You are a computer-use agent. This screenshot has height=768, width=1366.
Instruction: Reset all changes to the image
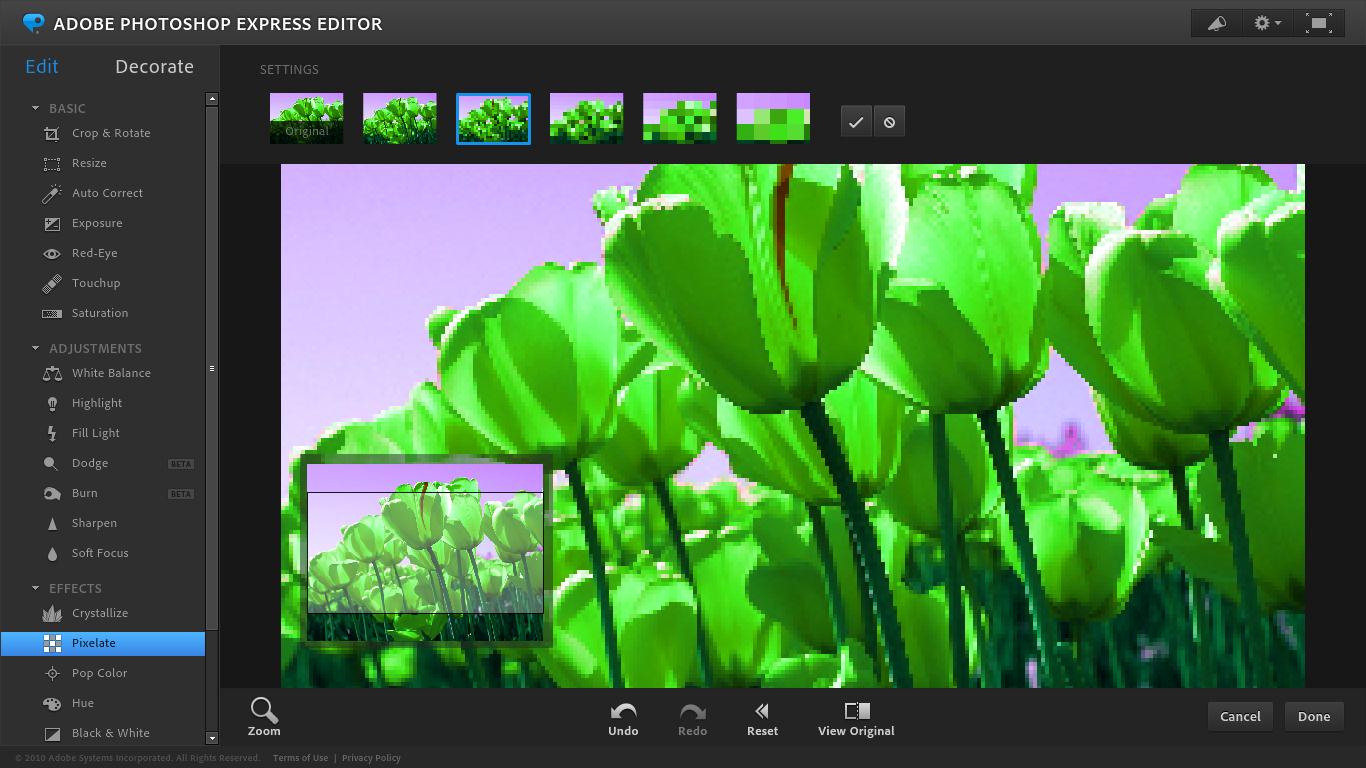tap(762, 717)
